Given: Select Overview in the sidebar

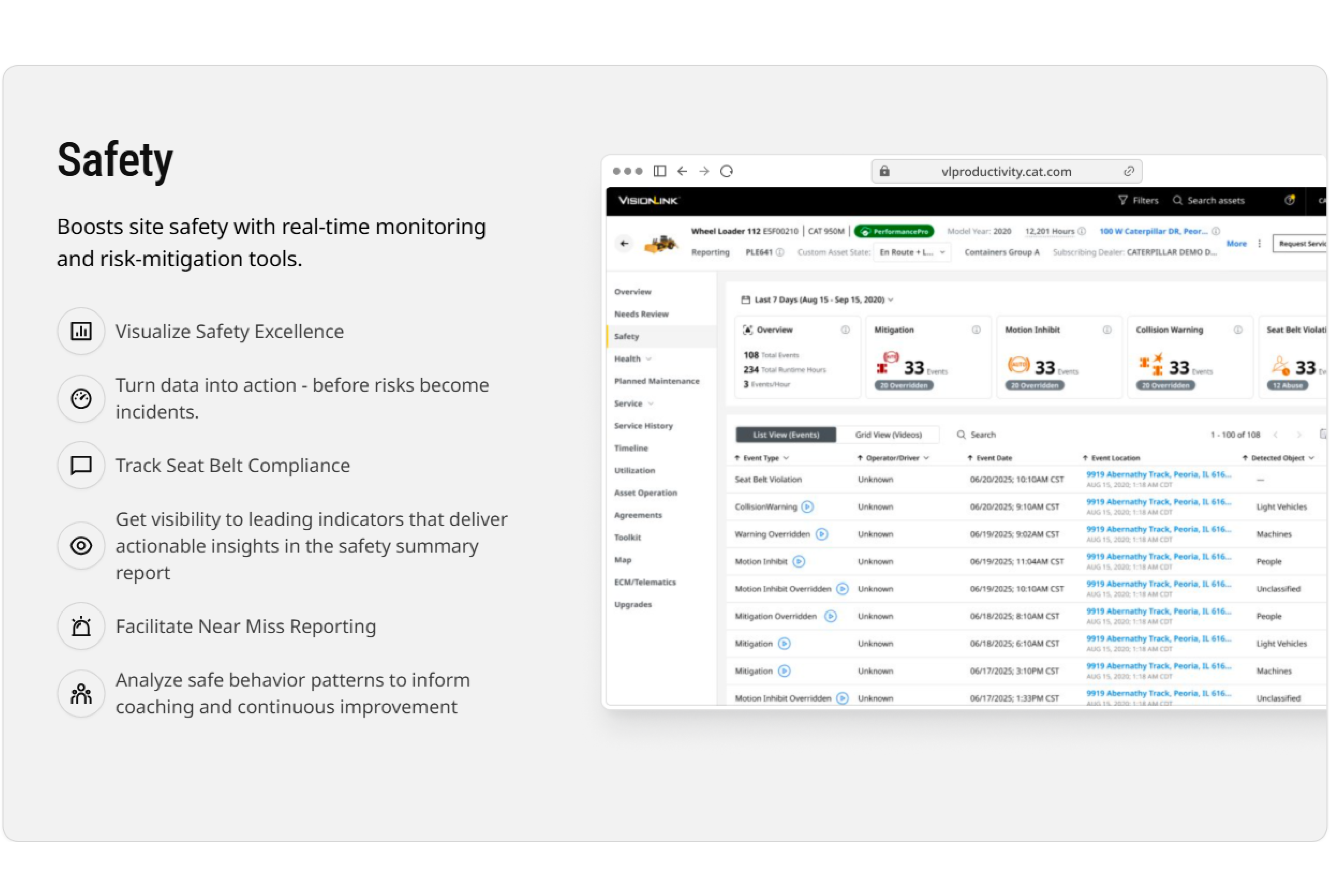Looking at the screenshot, I should tap(633, 292).
